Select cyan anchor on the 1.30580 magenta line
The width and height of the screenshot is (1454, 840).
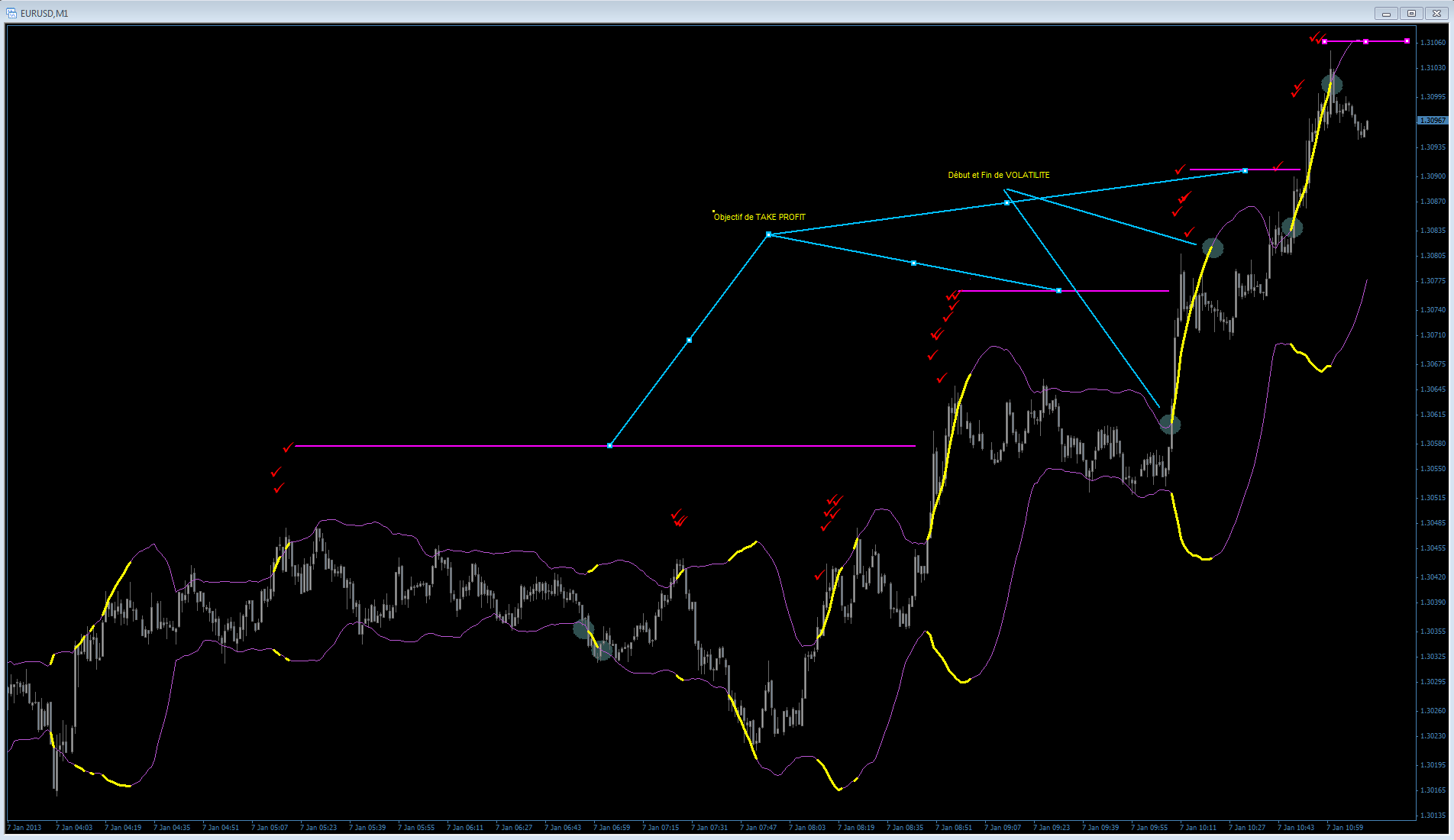609,445
